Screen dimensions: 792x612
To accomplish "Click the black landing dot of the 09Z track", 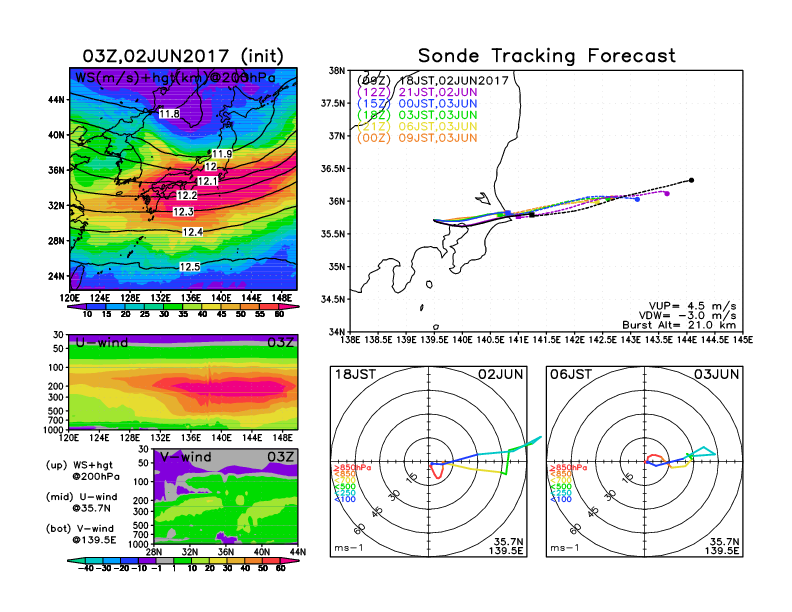I will click(x=691, y=180).
